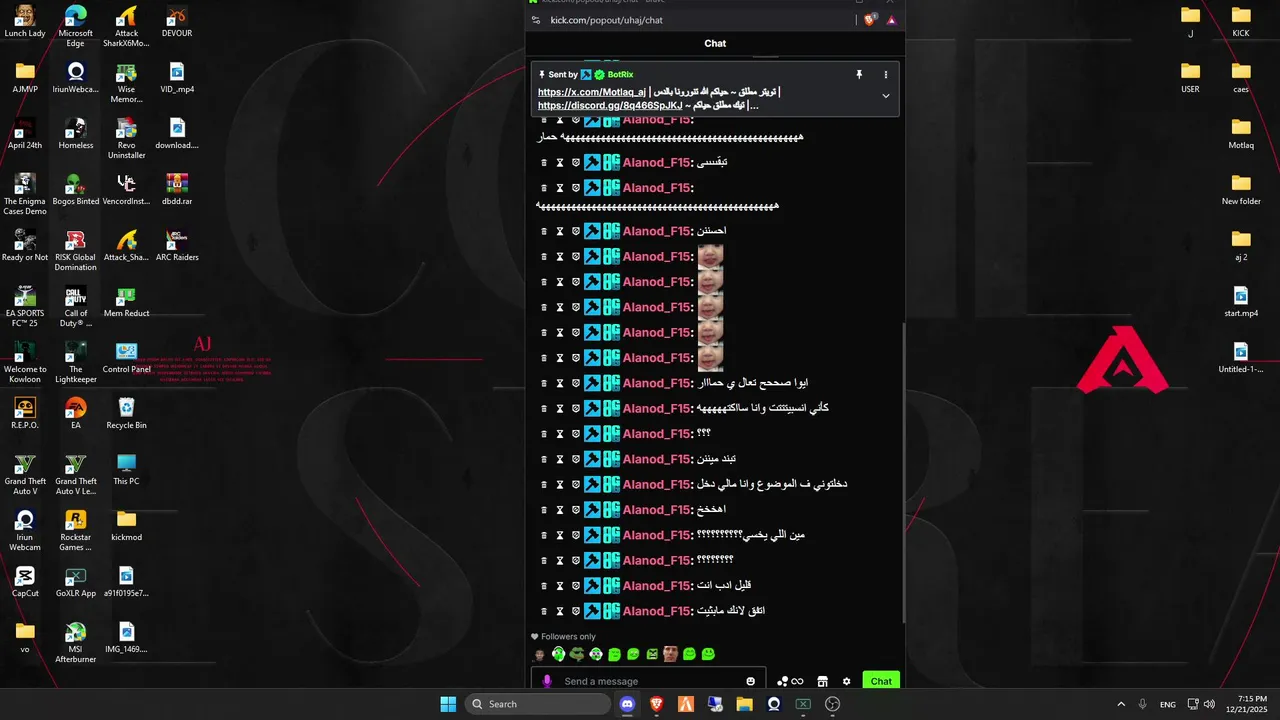The width and height of the screenshot is (1280, 720).
Task: Click the Chat header title
Action: point(715,43)
